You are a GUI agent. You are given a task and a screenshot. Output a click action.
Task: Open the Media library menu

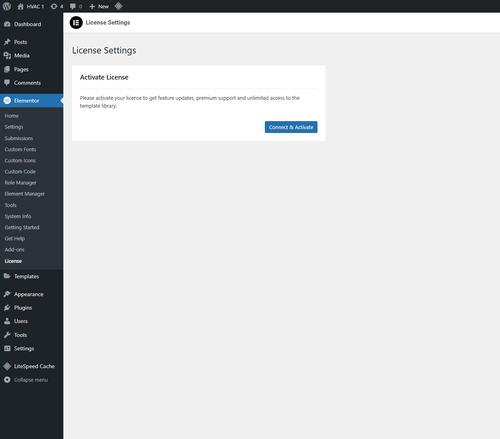[31, 56]
